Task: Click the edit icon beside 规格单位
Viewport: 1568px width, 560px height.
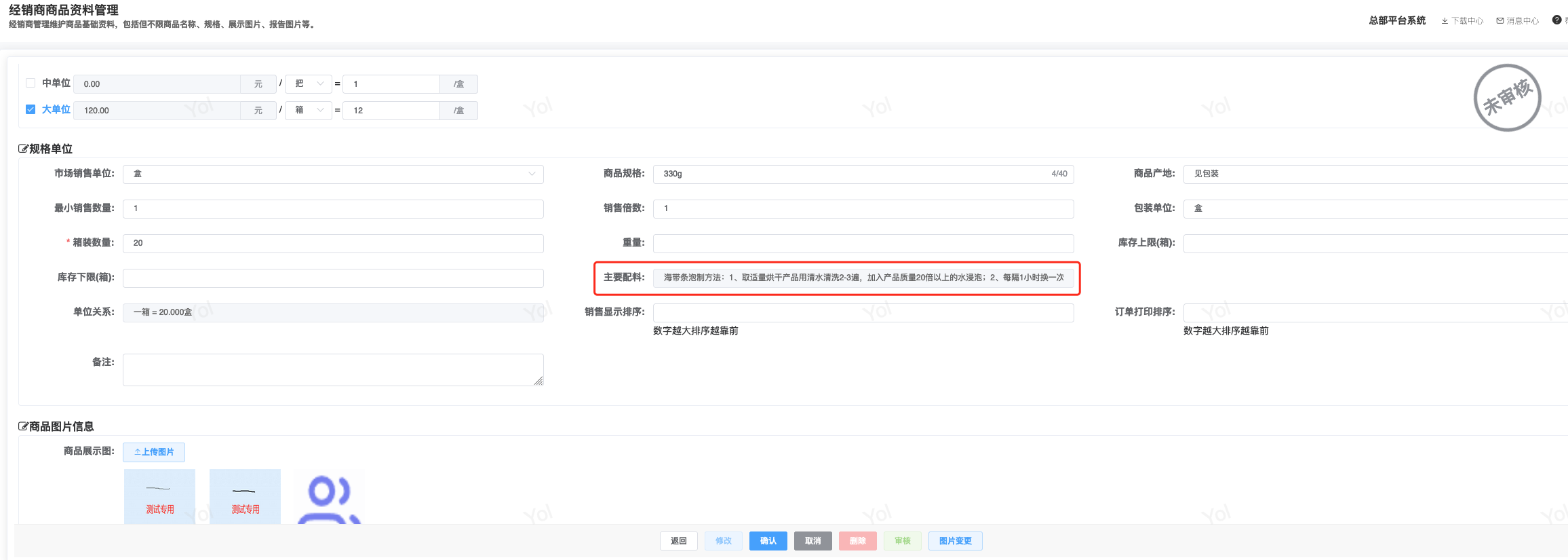Action: tap(23, 149)
